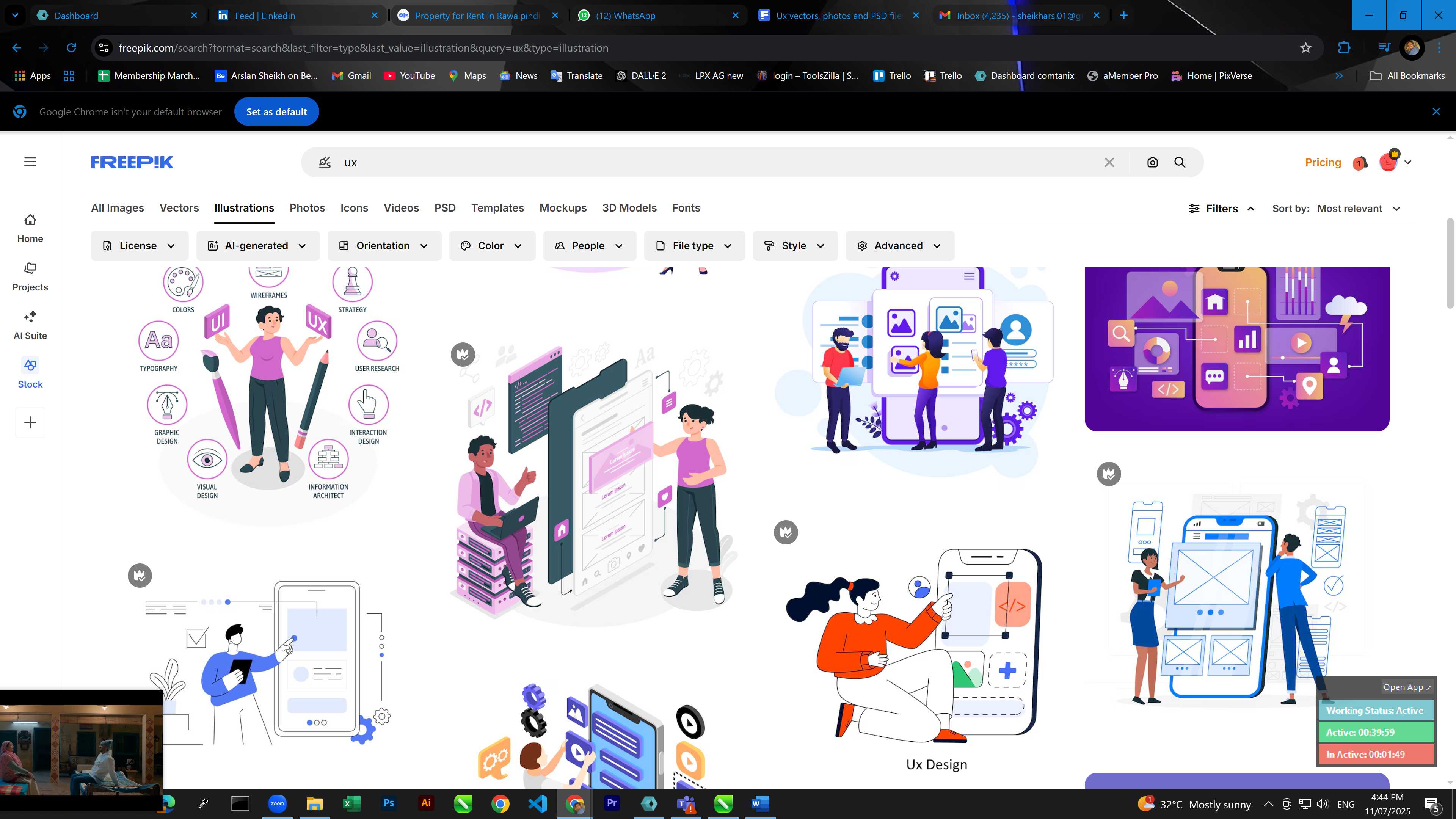
Task: Open Illustrator from the taskbar
Action: click(426, 803)
